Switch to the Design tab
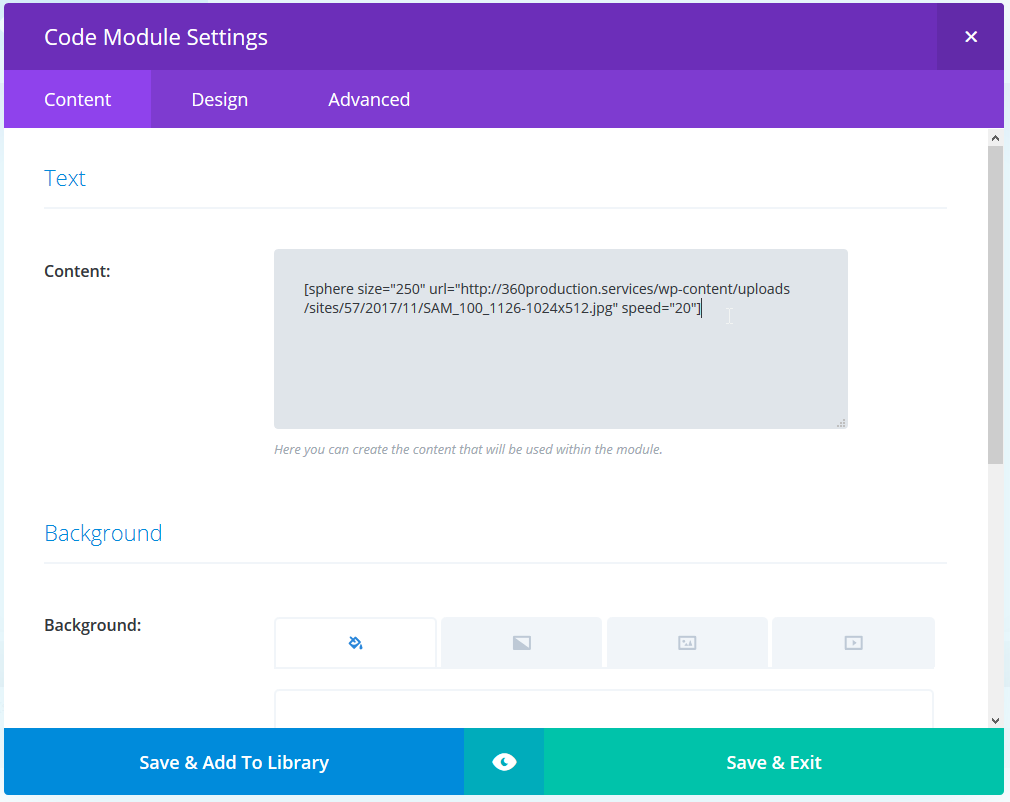Image resolution: width=1010 pixels, height=802 pixels. [x=220, y=99]
